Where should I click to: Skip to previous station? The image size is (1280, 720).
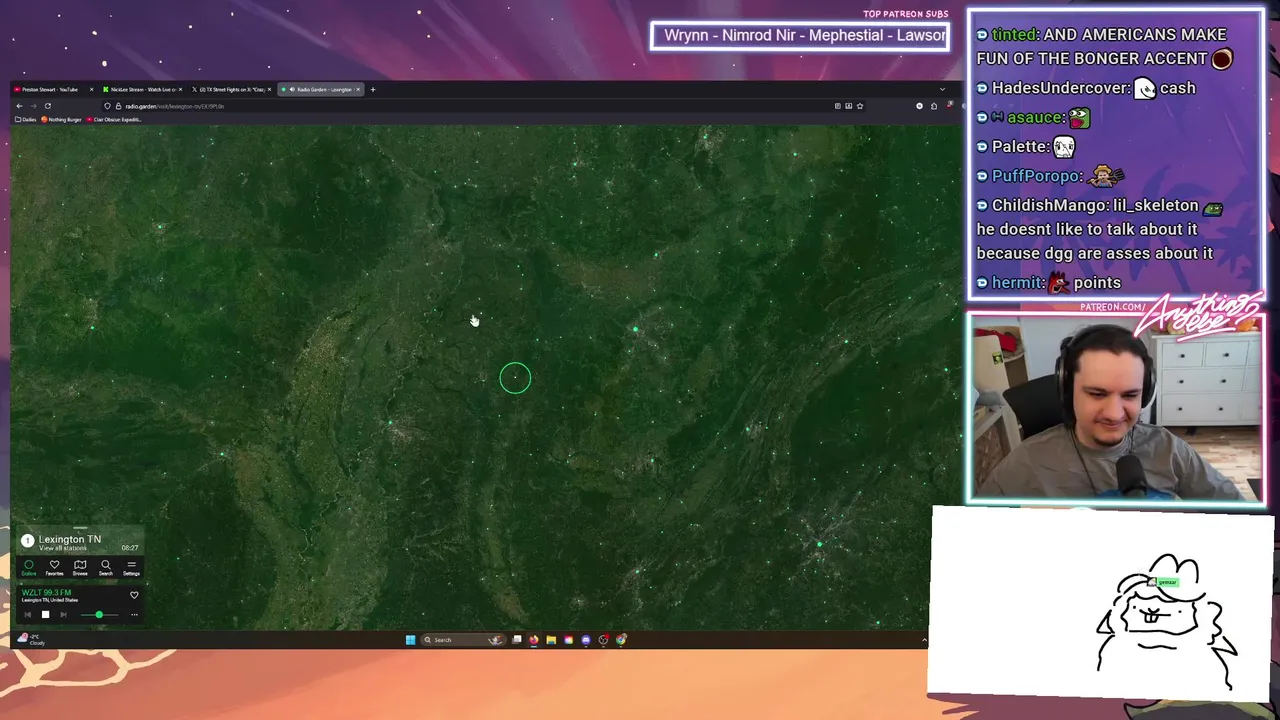pos(28,614)
